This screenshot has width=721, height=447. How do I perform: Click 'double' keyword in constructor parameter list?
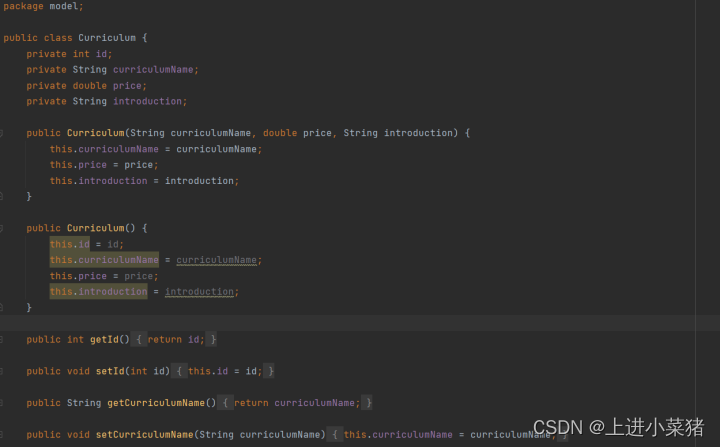point(280,133)
